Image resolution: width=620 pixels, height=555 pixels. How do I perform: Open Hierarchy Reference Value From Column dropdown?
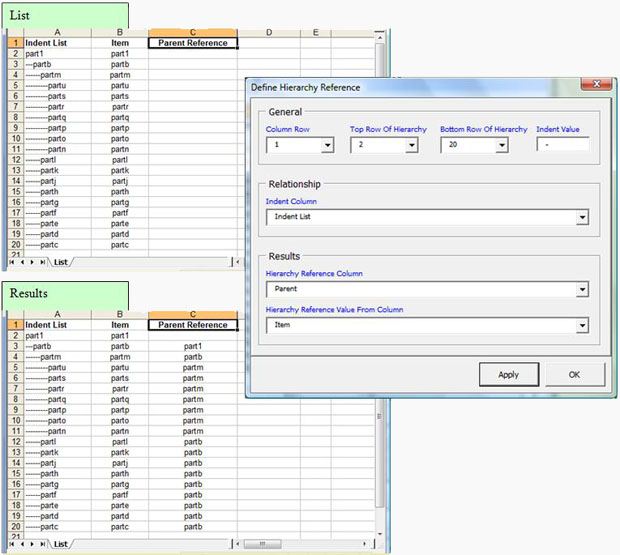tap(581, 326)
